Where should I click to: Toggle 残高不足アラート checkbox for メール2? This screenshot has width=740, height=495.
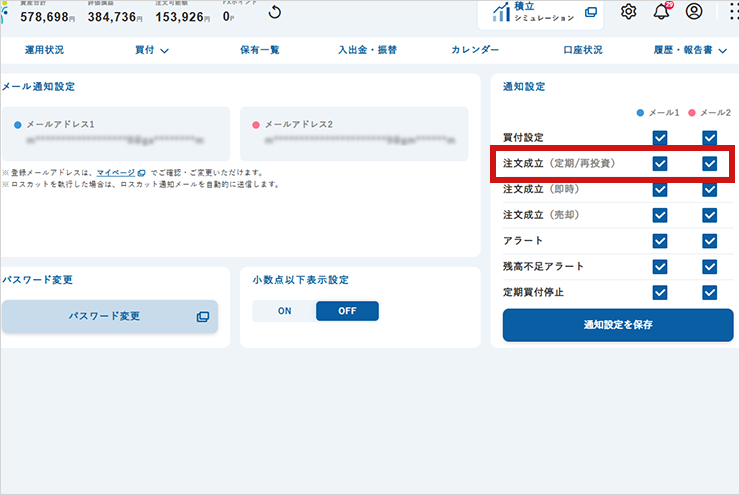[709, 267]
